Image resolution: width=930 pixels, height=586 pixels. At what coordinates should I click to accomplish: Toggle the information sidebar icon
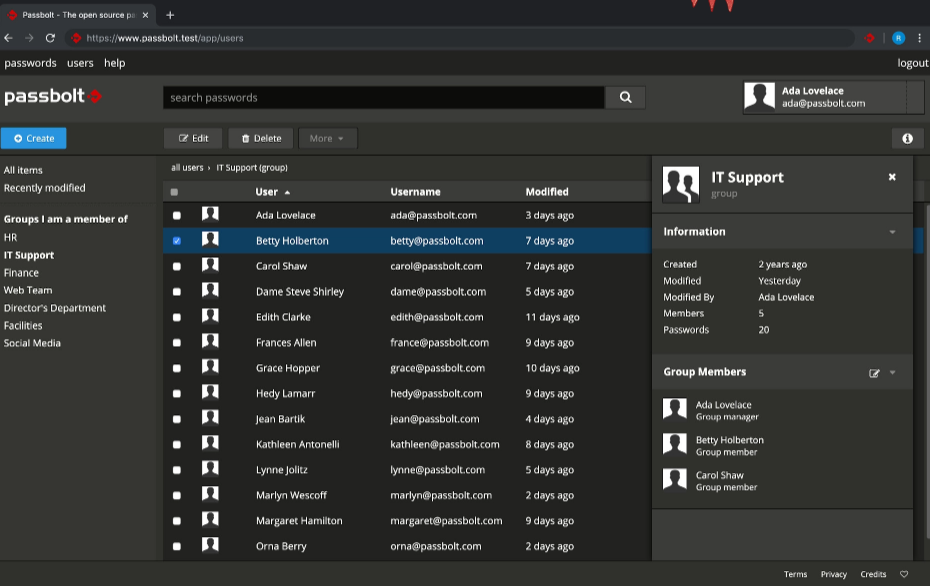(x=907, y=138)
